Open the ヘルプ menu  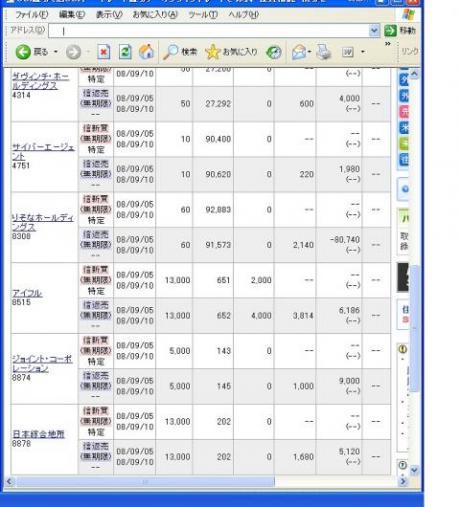pyautogui.click(x=244, y=15)
